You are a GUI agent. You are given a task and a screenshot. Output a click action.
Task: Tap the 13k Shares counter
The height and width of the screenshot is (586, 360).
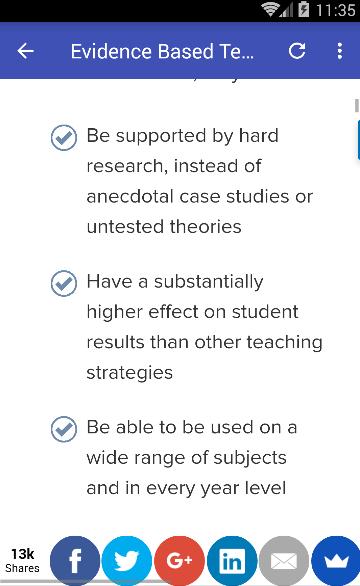click(22, 561)
